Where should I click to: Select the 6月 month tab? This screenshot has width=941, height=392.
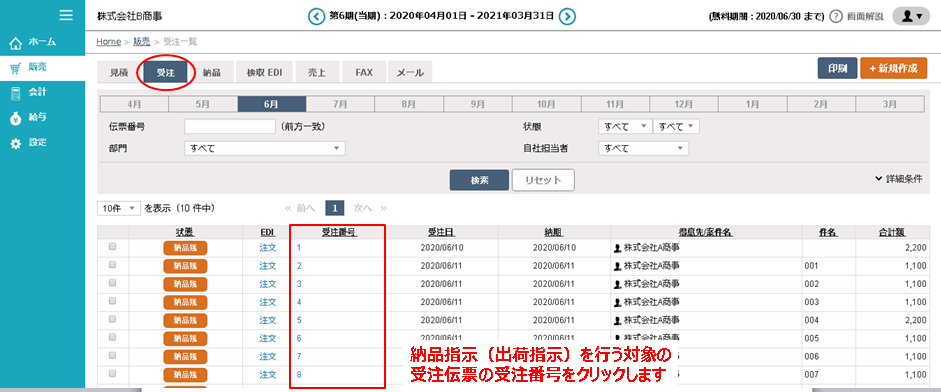coord(272,104)
